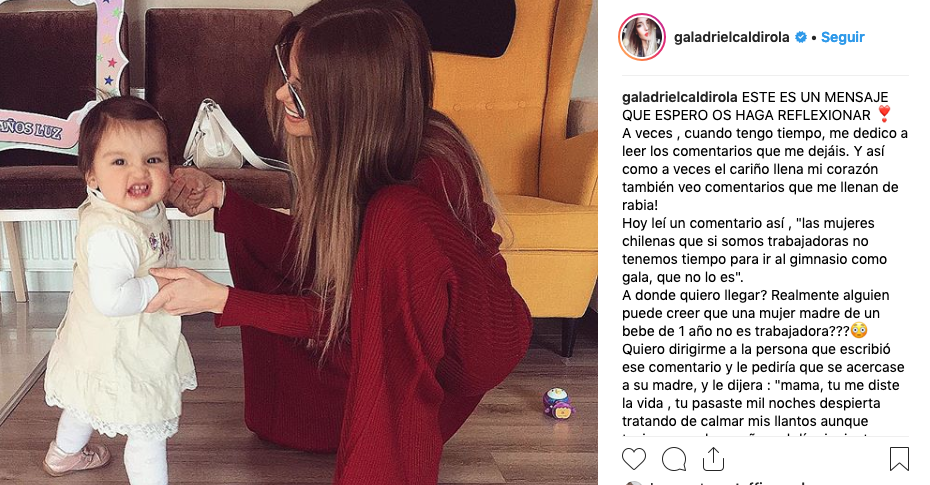Screen dimensions: 930x485
Task: Click the red exclamation heart emoji in caption
Action: tap(884, 114)
